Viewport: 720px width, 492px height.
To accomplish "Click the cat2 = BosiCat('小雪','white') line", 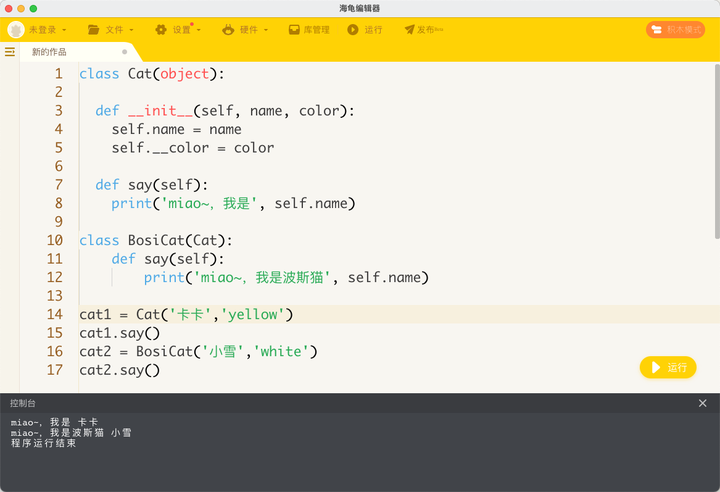I will [198, 351].
